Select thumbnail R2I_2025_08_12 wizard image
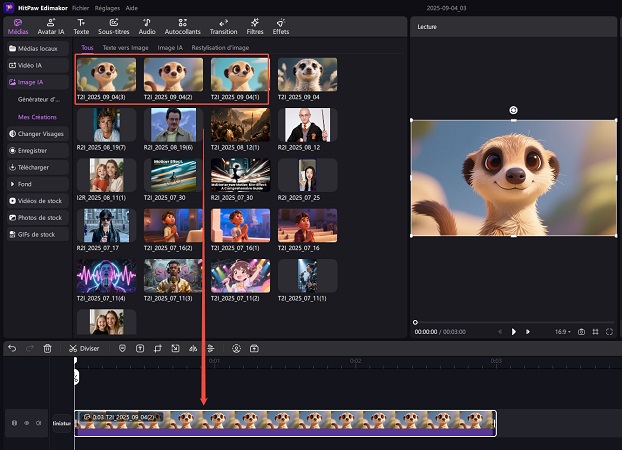622x450 pixels. pos(307,125)
